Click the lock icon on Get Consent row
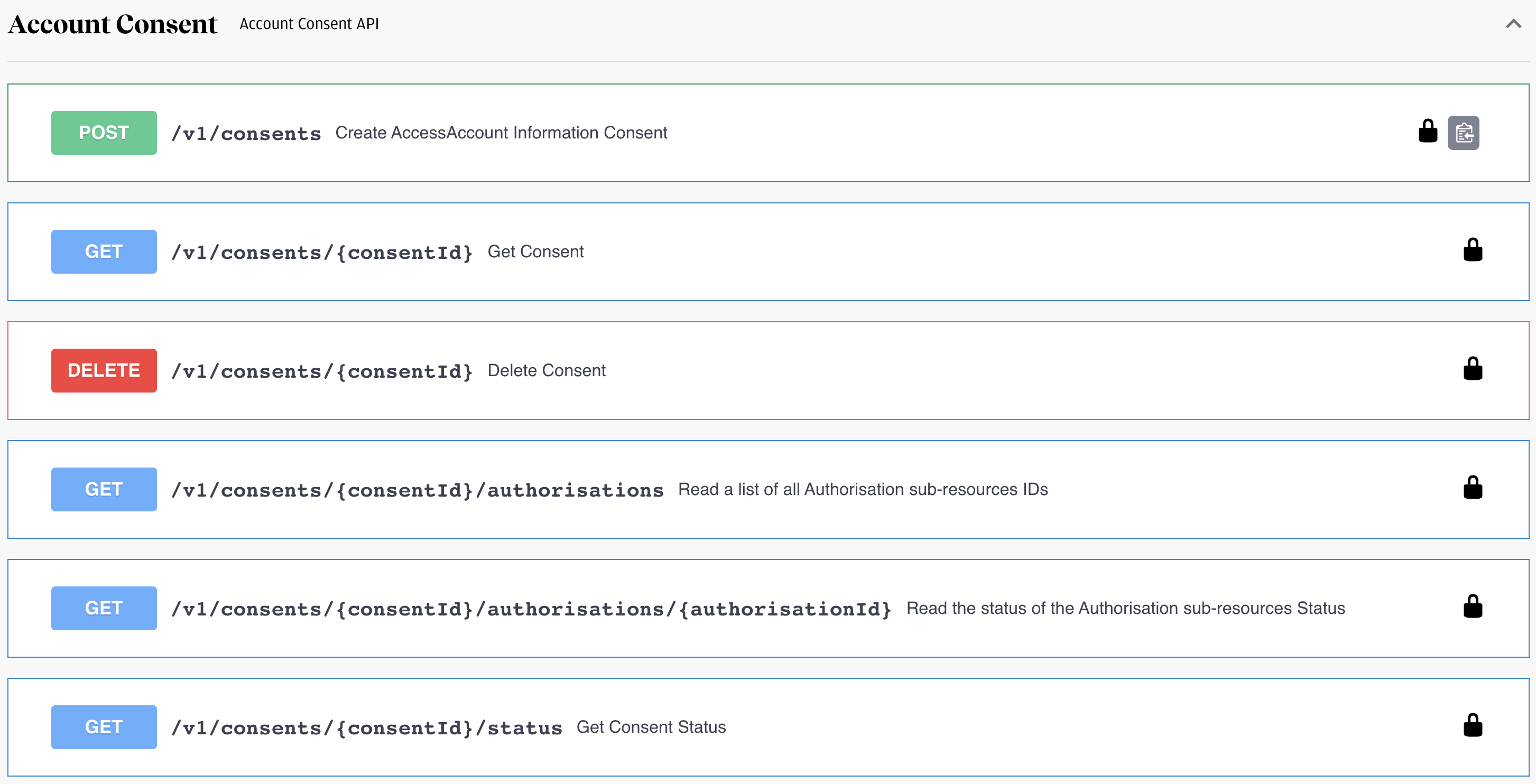This screenshot has width=1536, height=784. tap(1472, 250)
